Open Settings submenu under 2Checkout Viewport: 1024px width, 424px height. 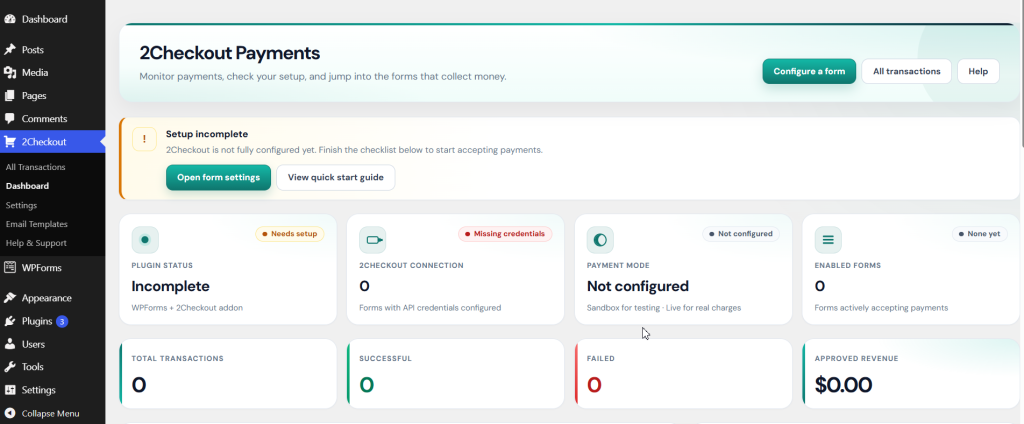point(22,205)
